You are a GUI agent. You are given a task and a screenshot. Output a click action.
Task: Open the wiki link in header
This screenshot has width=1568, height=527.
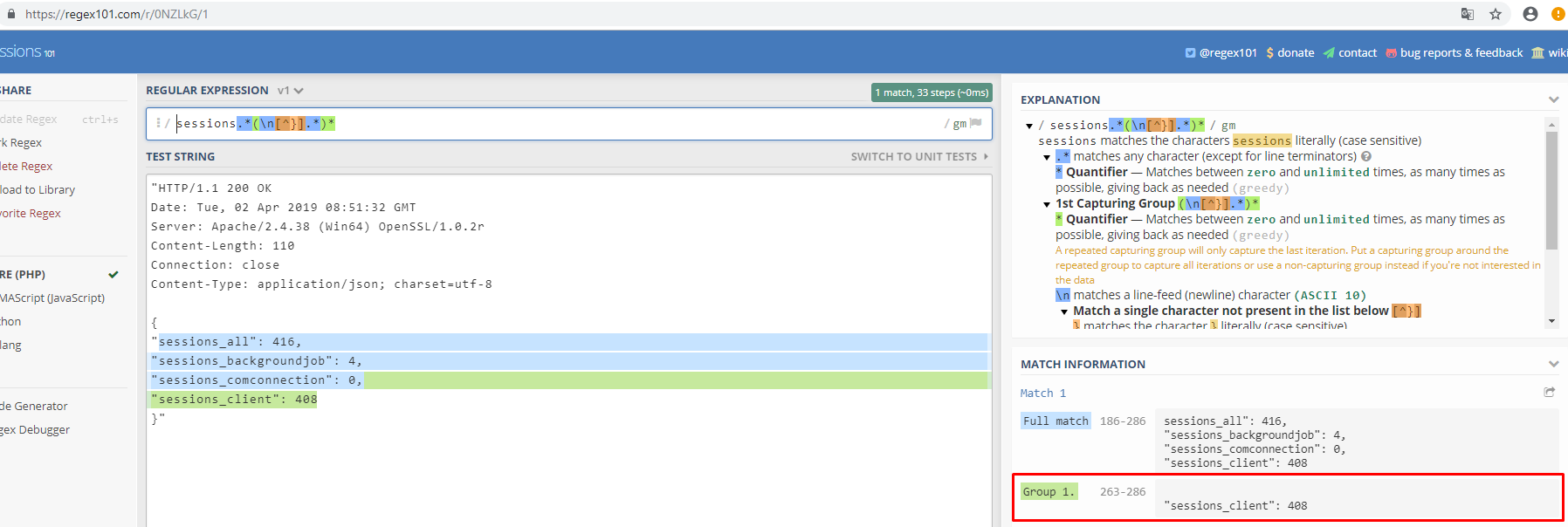coord(1550,52)
